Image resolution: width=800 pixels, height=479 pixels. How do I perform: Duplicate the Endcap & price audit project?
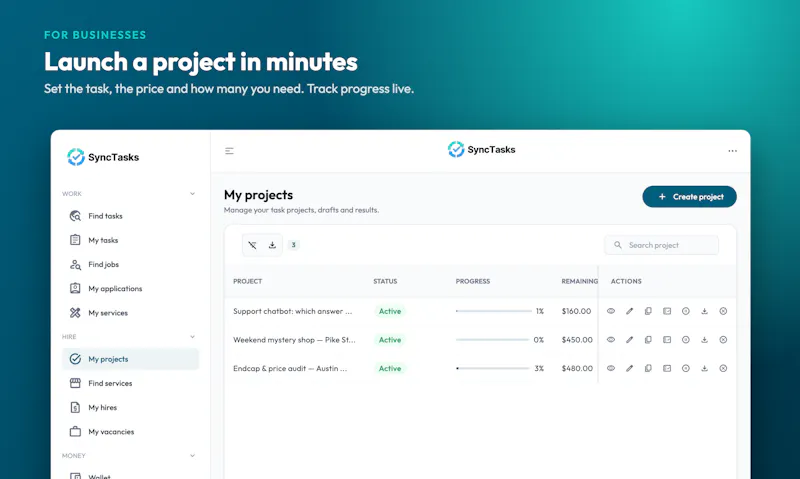pyautogui.click(x=648, y=368)
